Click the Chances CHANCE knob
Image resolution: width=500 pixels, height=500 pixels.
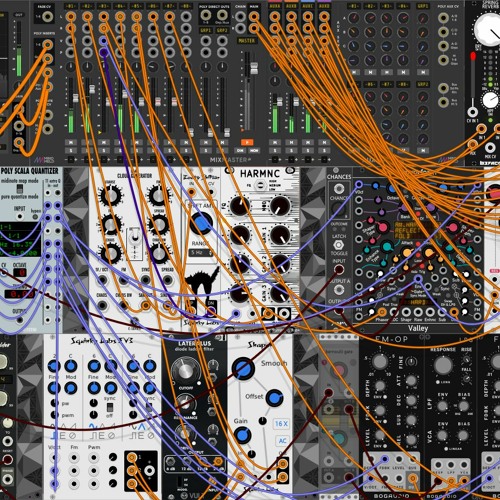point(338,209)
